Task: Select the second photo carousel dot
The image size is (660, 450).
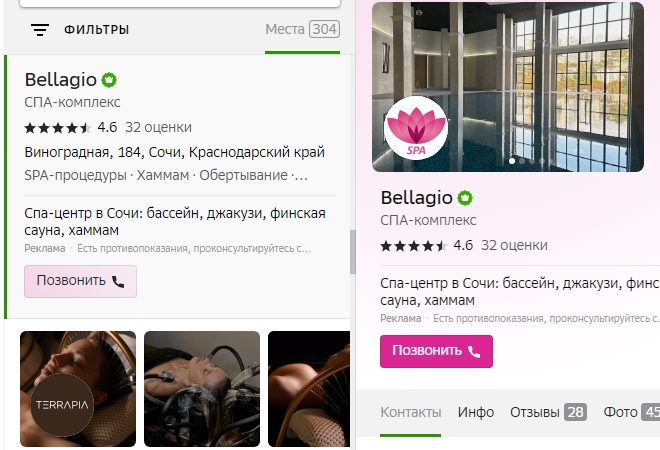Action: coord(522,161)
